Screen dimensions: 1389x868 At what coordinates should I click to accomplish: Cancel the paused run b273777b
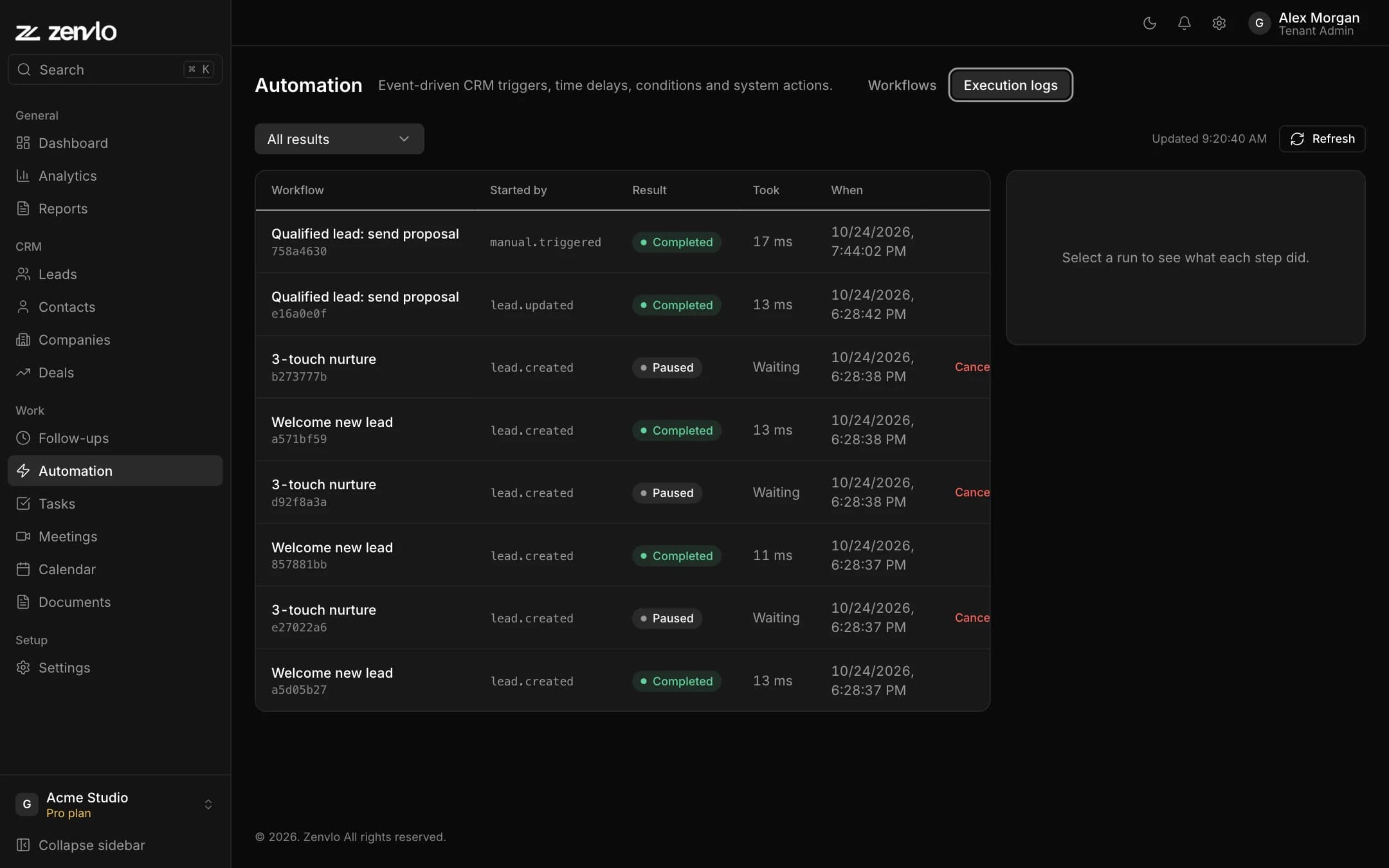click(972, 367)
